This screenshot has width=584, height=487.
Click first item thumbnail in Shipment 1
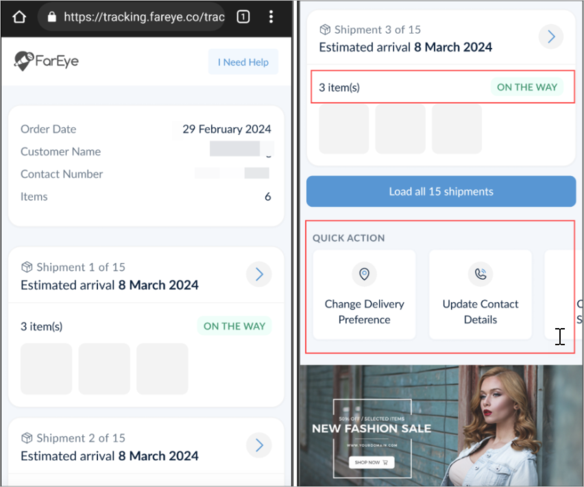[x=46, y=369]
